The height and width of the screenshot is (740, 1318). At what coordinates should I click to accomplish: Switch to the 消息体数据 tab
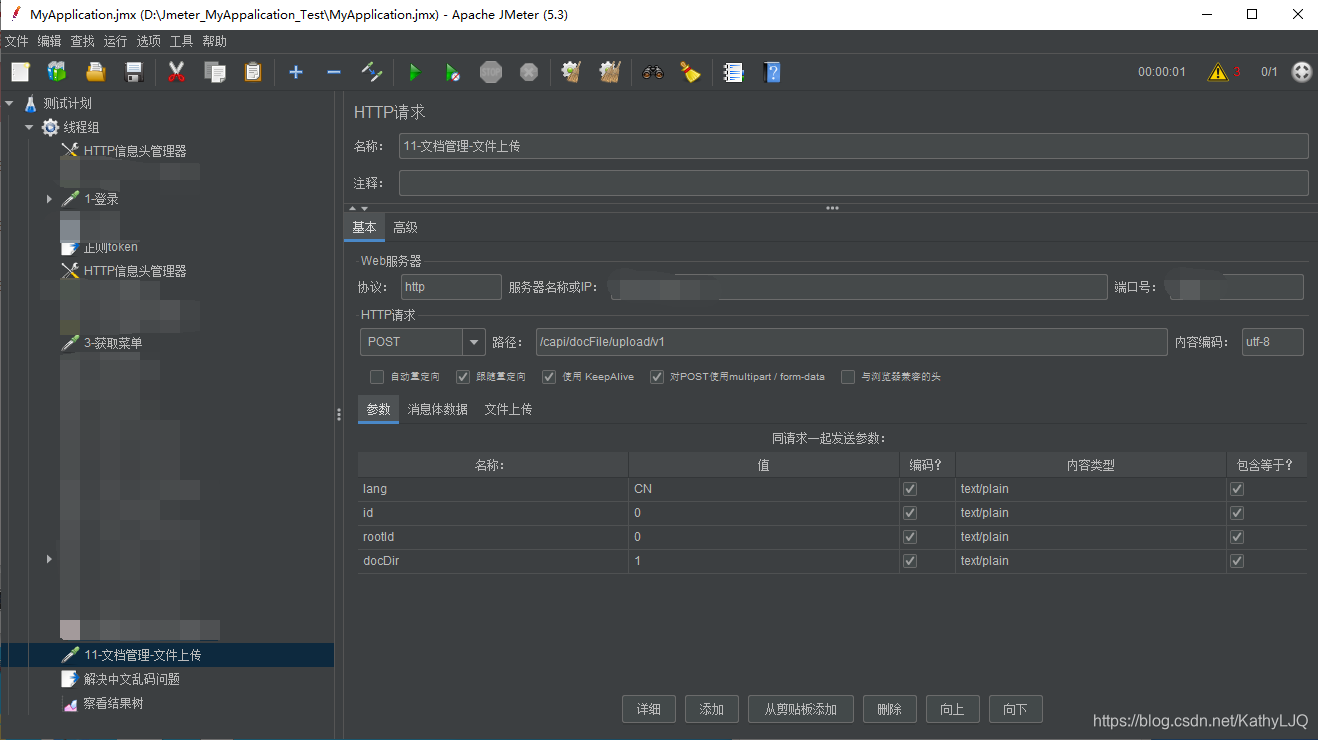pos(437,409)
